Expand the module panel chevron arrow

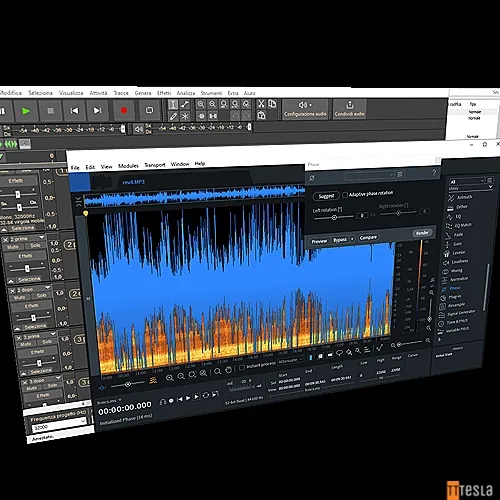tap(439, 340)
